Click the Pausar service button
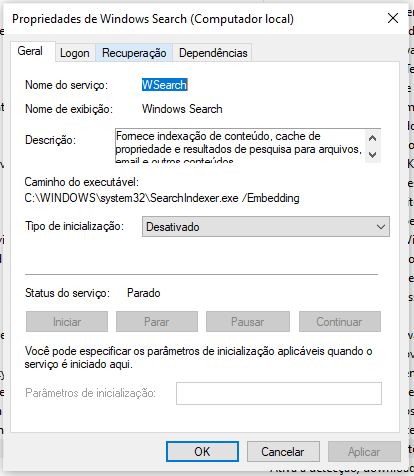Screen dimensions: 414x476 point(248,322)
